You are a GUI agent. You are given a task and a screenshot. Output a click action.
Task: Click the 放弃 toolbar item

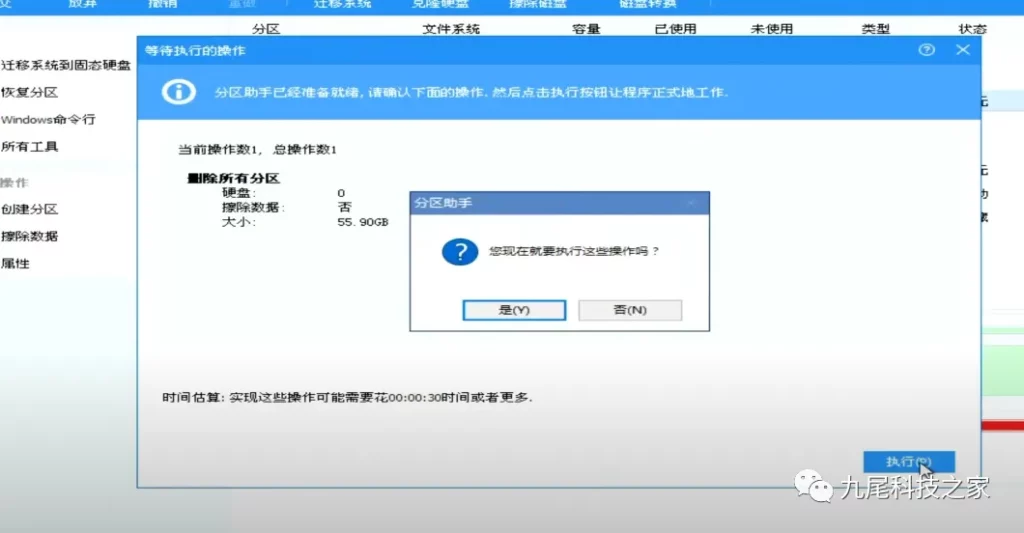pyautogui.click(x=83, y=4)
